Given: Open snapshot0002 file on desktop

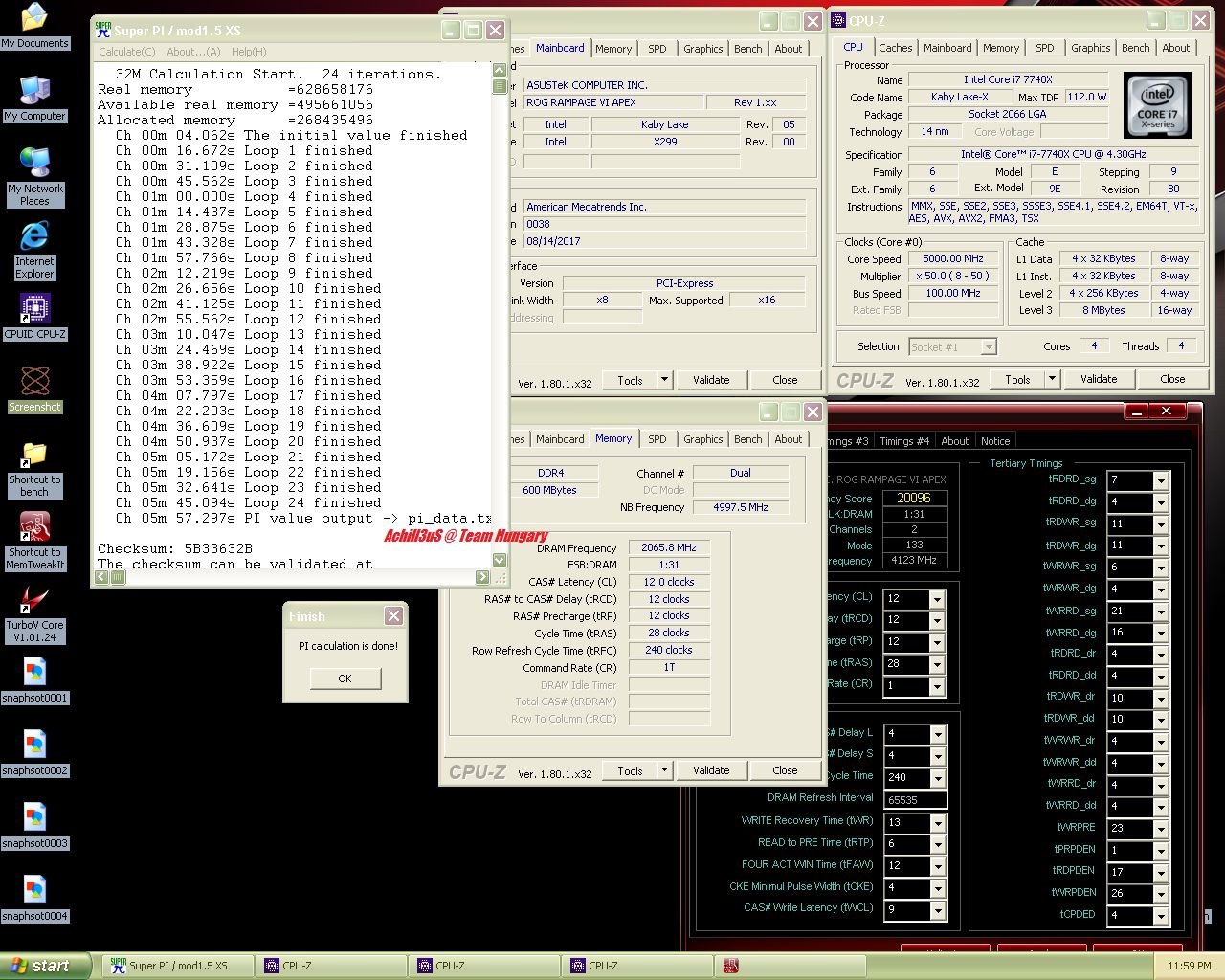Looking at the screenshot, I should [34, 753].
